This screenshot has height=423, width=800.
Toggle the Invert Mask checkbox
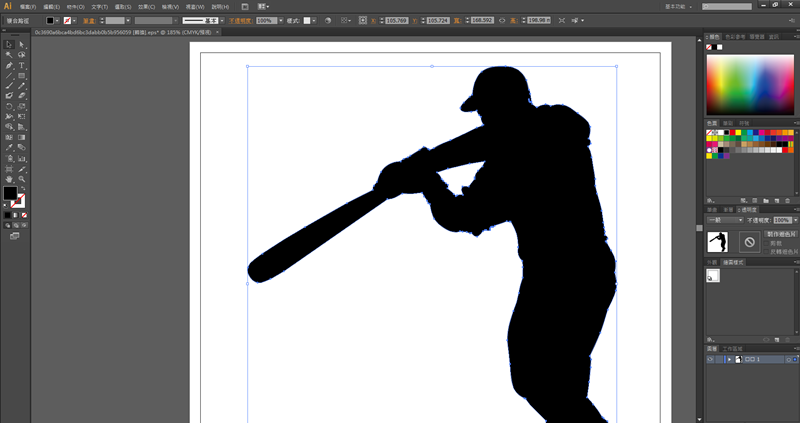766,251
